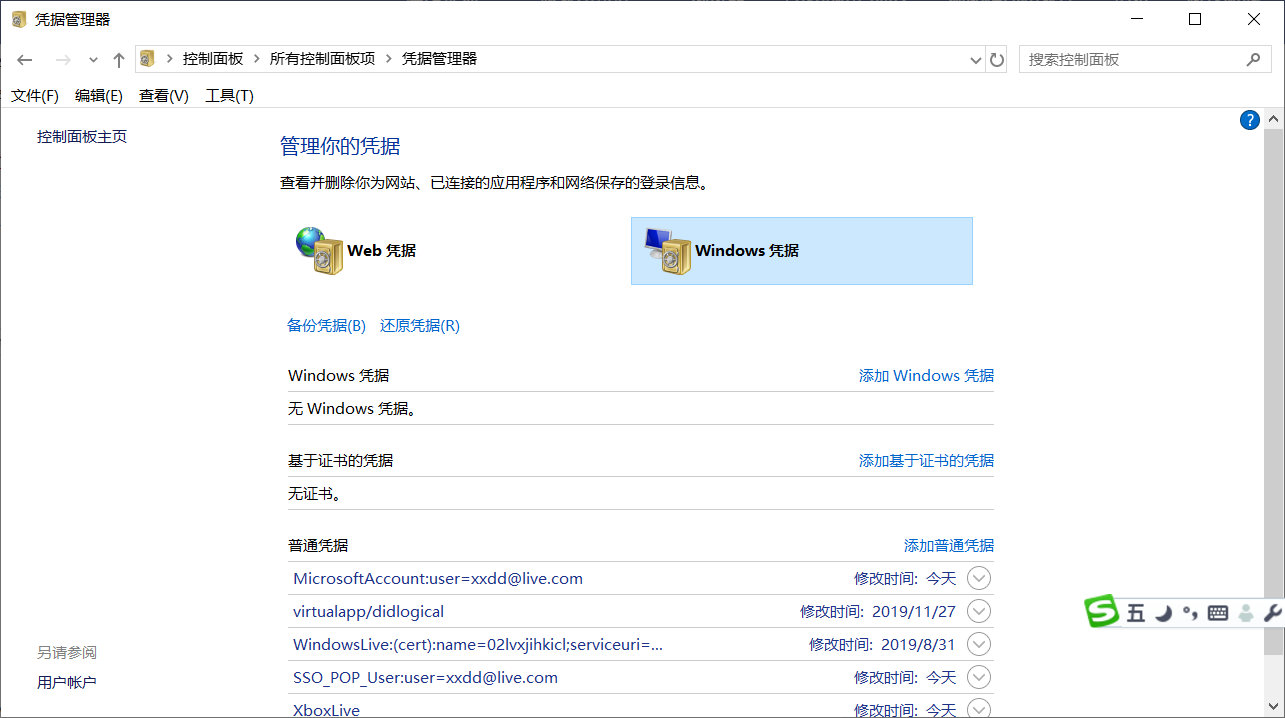The image size is (1285, 718).
Task: Expand the virtualapp/didlogical credential entry
Action: click(978, 611)
